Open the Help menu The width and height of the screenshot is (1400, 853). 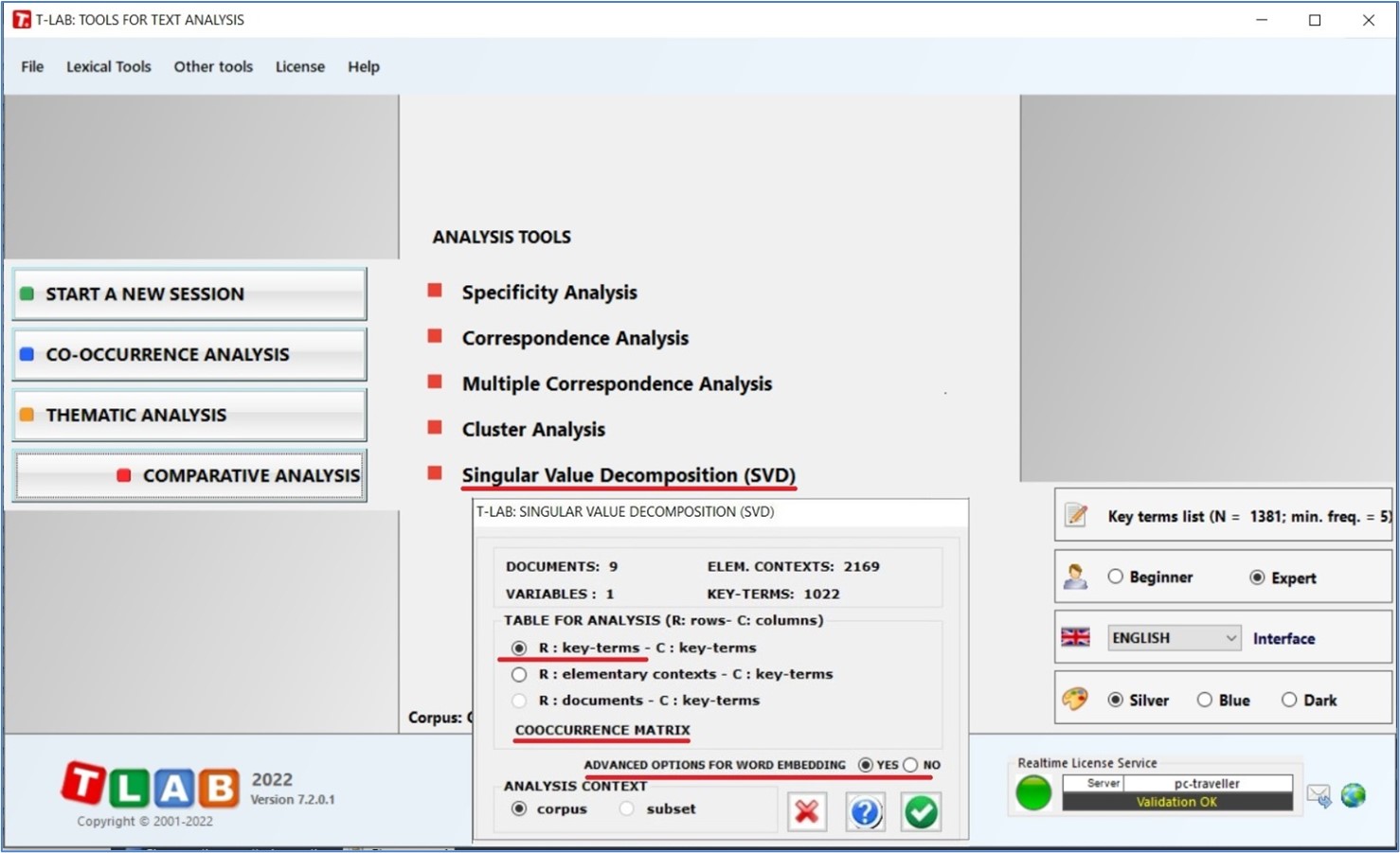pyautogui.click(x=364, y=66)
